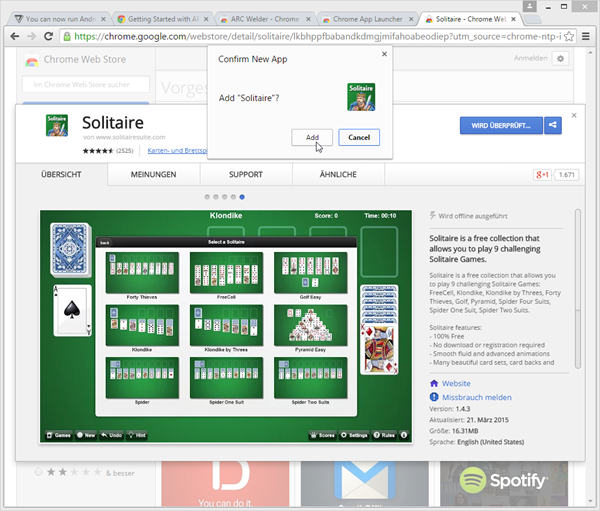
Task: Cancel the Confirm New App dialog
Action: tap(359, 137)
